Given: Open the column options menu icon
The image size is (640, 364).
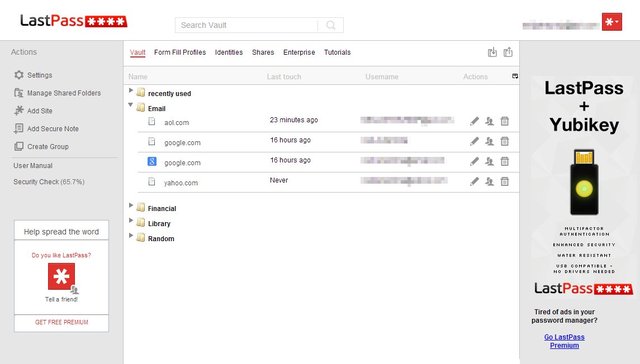Looking at the screenshot, I should 515,76.
